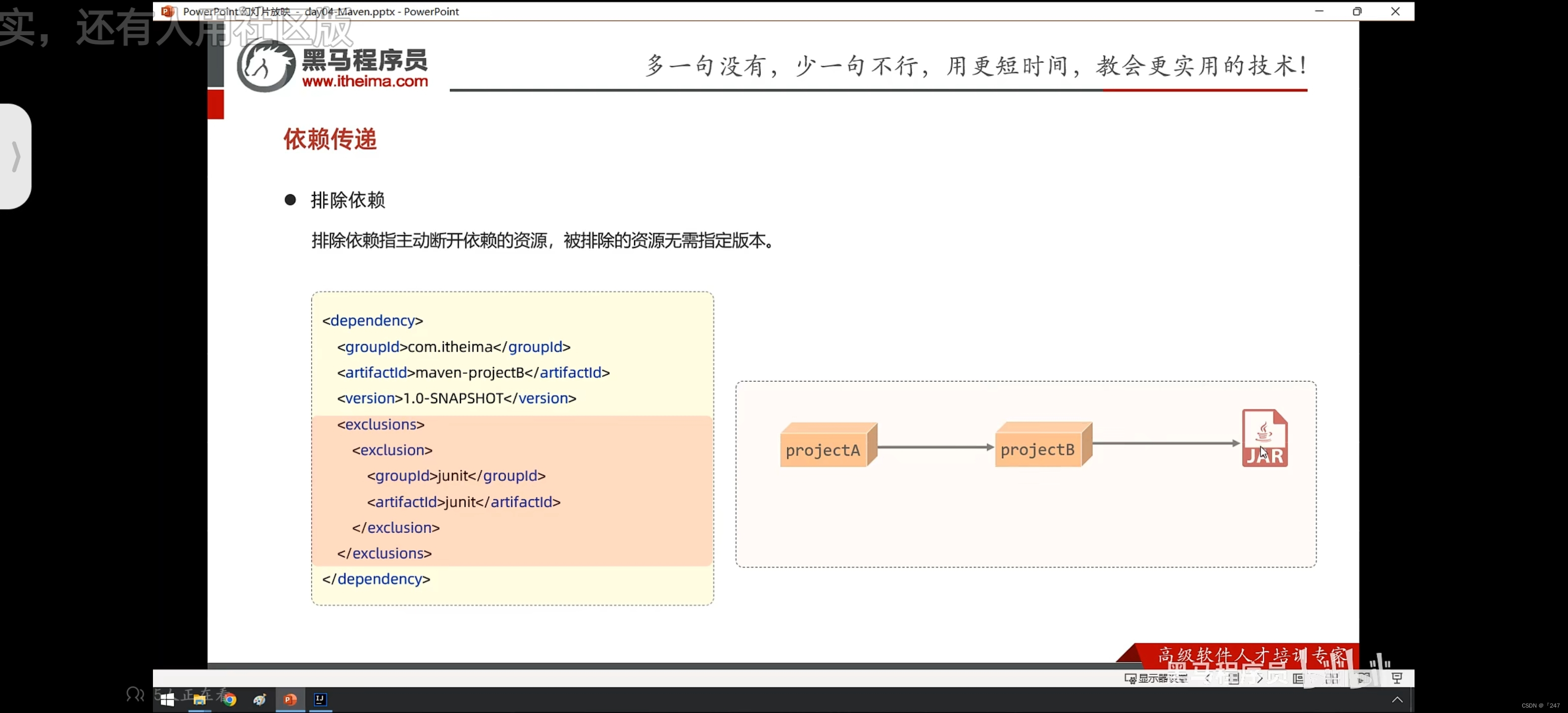Click the groupId com.itheima line
The image size is (1568, 713).
453,347
